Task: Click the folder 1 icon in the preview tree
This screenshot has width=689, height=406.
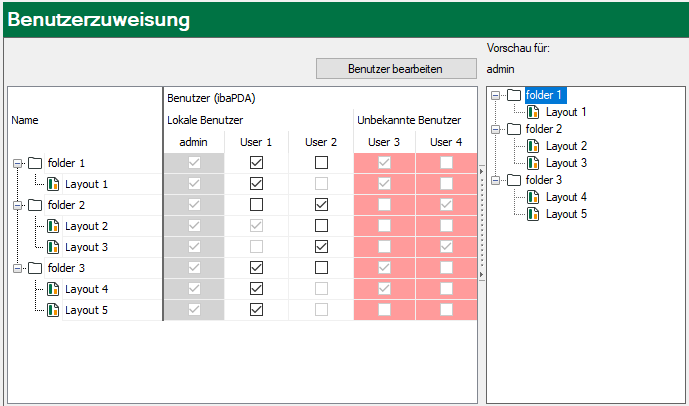Action: (x=514, y=95)
